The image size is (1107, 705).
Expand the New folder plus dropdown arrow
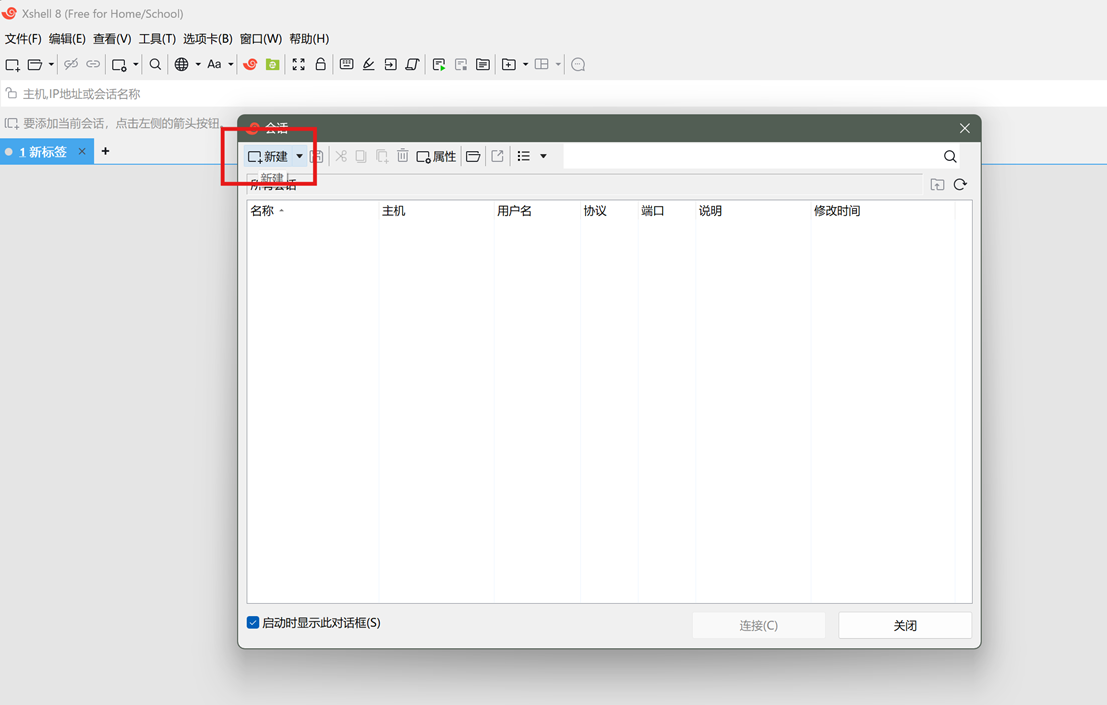[525, 64]
